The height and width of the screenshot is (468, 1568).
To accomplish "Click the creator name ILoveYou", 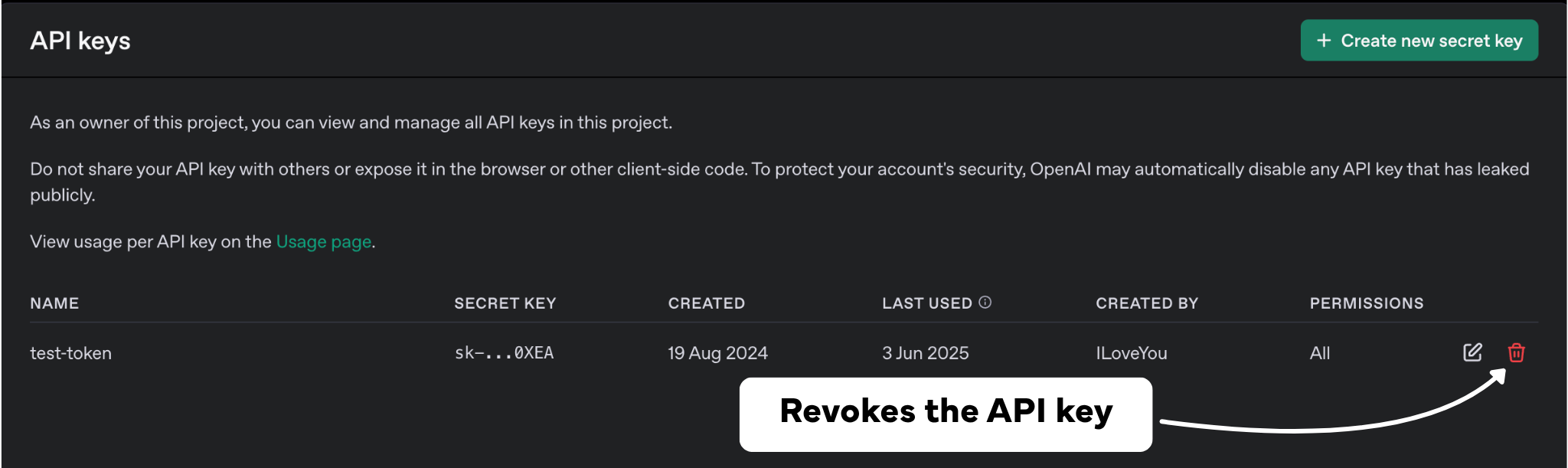I will [1132, 353].
